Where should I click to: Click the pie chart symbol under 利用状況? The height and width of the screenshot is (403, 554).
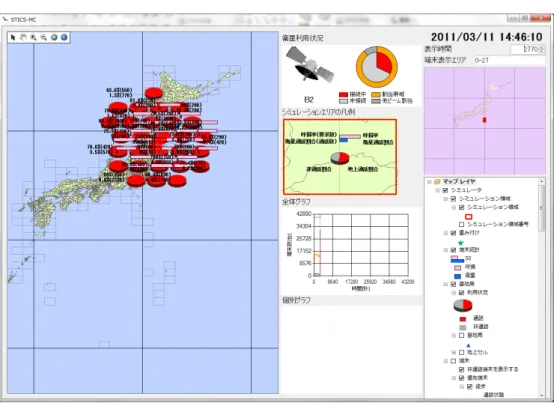[x=463, y=306]
